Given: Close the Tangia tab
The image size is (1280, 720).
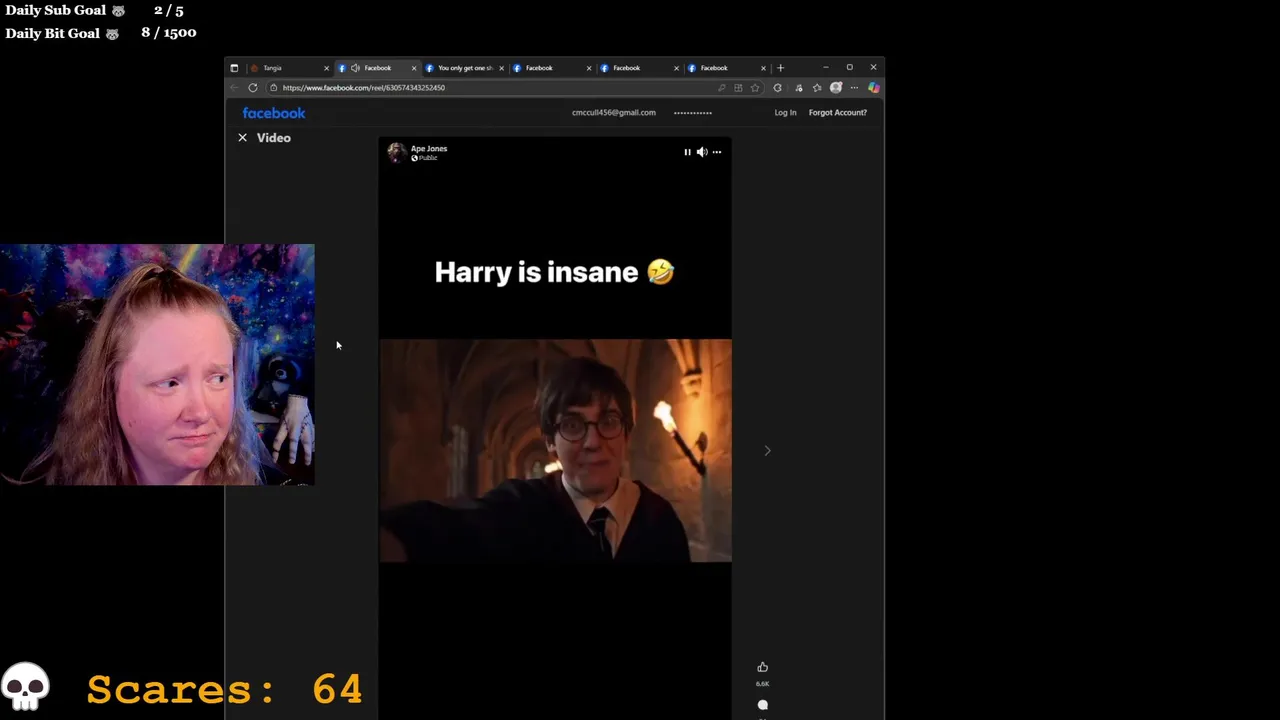Looking at the screenshot, I should tap(326, 68).
